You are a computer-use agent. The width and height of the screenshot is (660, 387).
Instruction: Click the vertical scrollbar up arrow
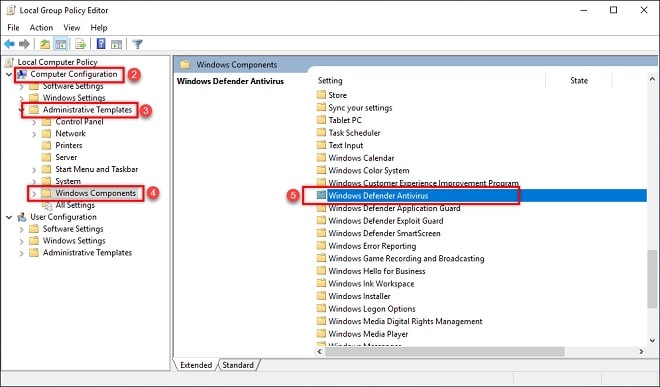(x=652, y=79)
